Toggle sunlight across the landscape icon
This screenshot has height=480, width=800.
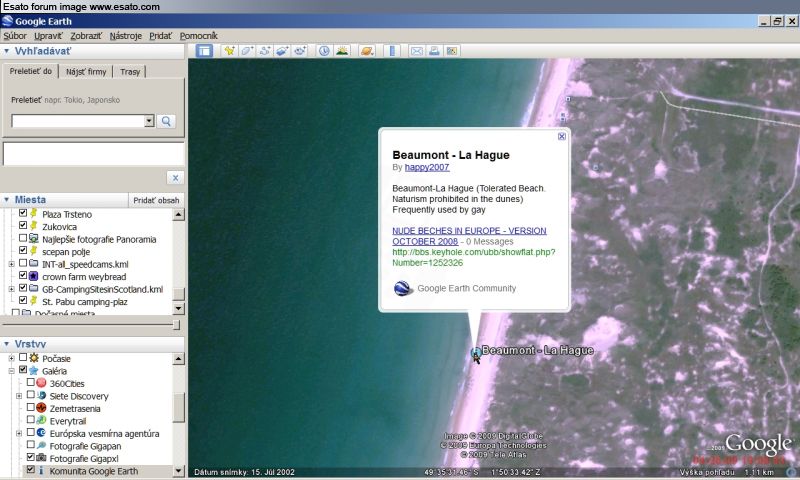pyautogui.click(x=342, y=50)
